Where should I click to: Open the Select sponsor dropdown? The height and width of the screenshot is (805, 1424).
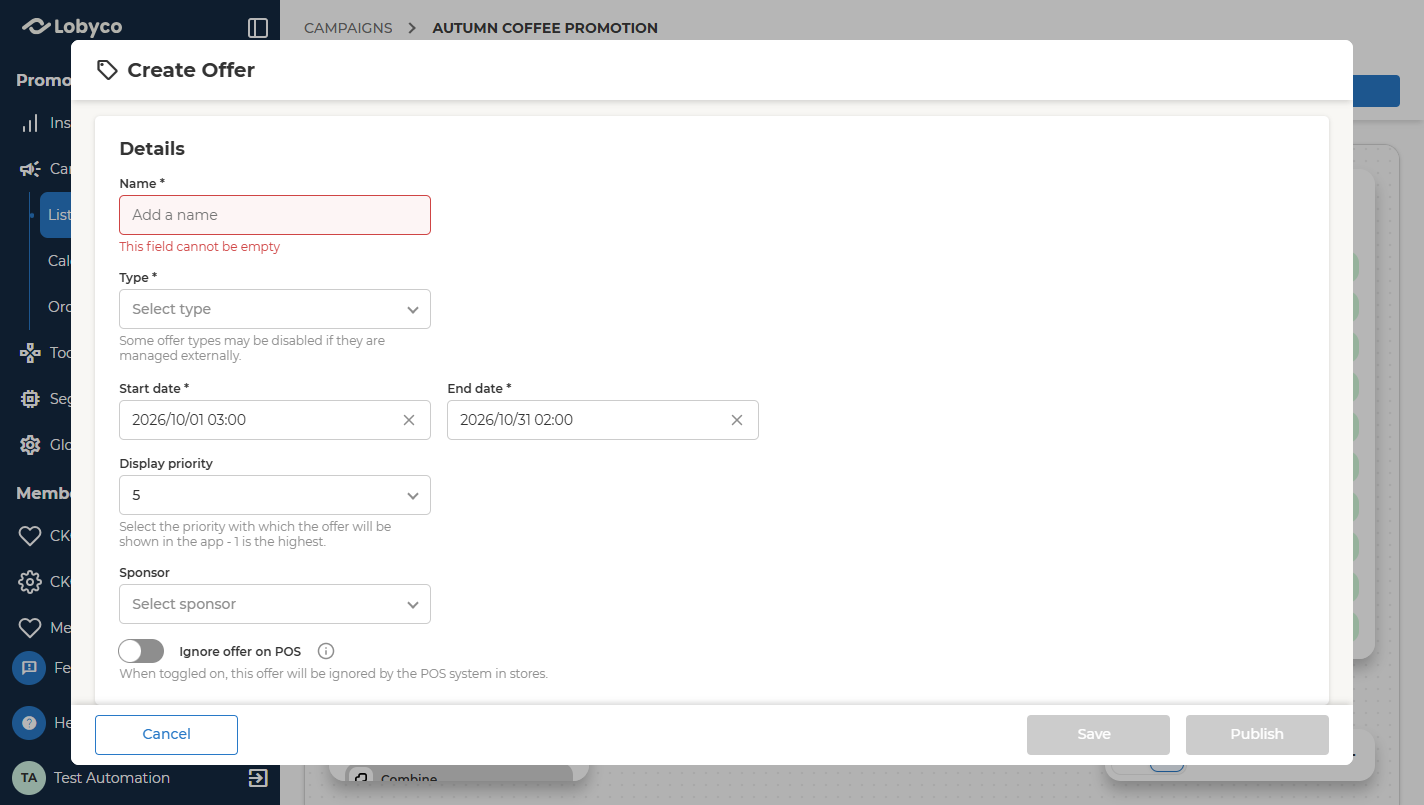pyautogui.click(x=275, y=604)
